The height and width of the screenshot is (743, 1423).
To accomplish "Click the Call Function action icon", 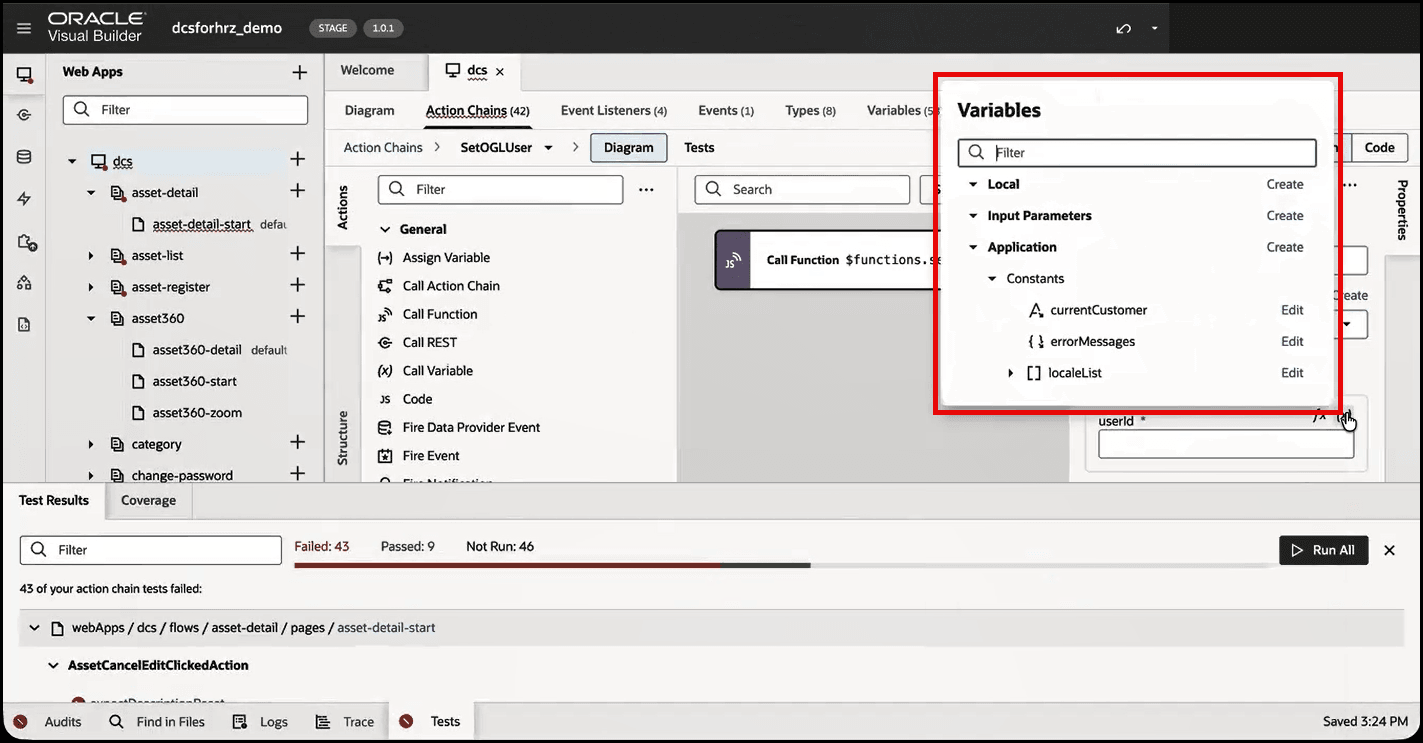I will click(x=384, y=314).
